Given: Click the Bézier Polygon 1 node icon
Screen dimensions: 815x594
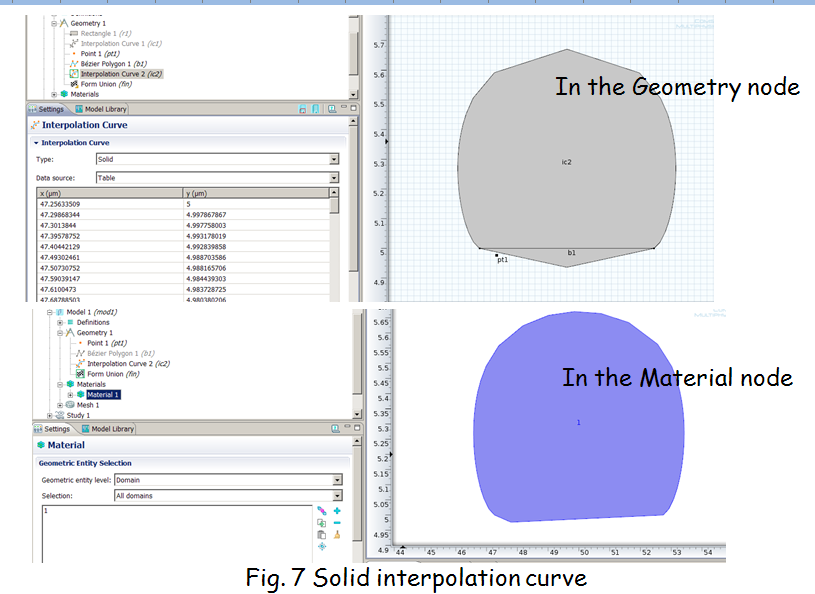Looking at the screenshot, I should [72, 64].
